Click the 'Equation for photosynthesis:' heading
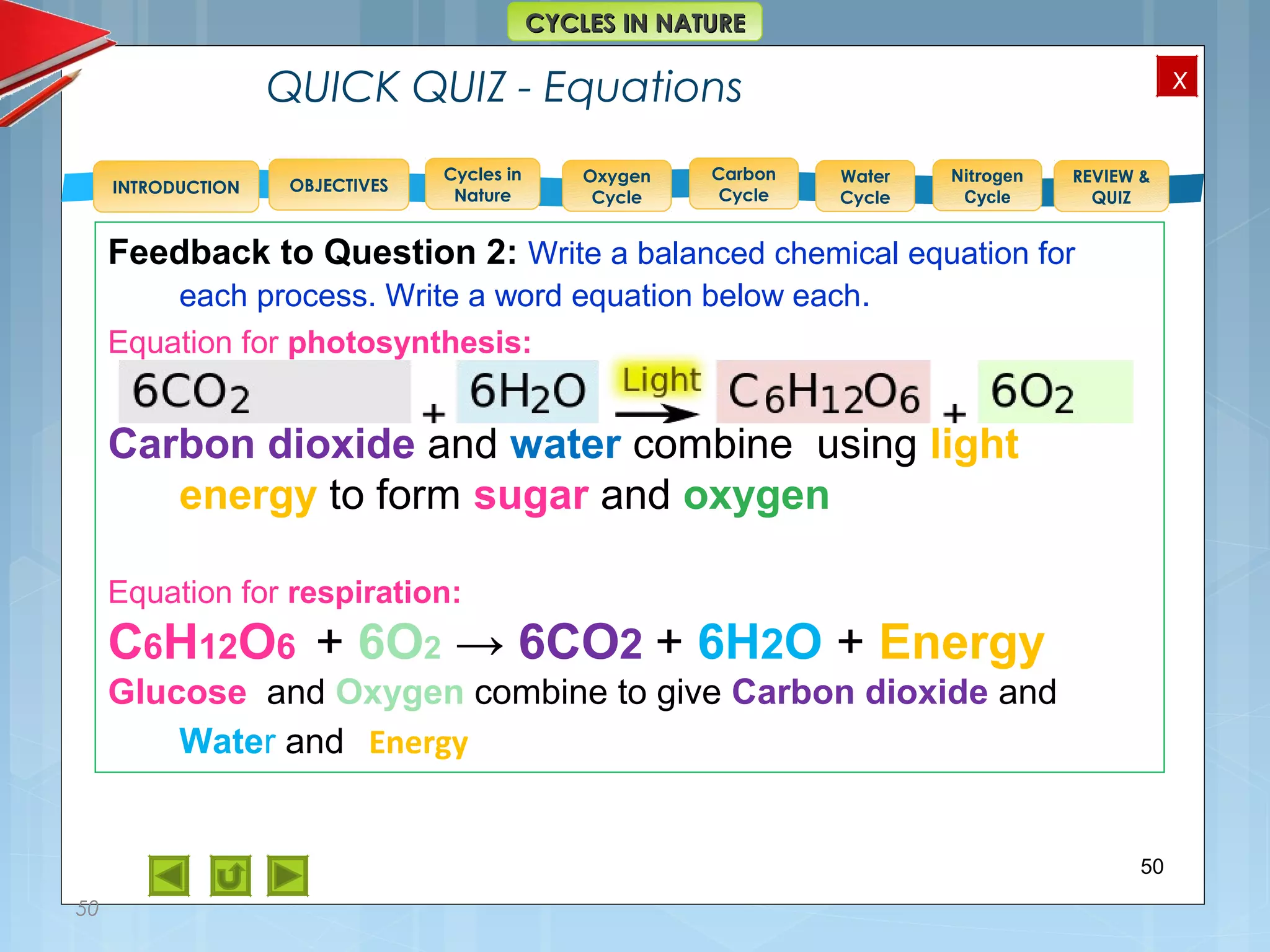The height and width of the screenshot is (952, 1270). pyautogui.click(x=320, y=342)
